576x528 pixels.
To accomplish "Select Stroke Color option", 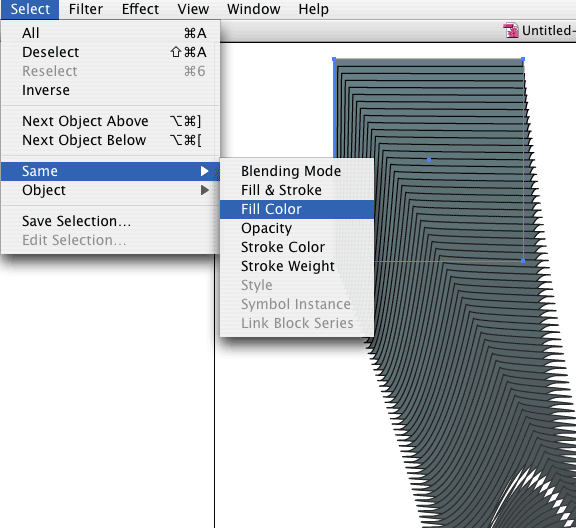I will point(297,247).
